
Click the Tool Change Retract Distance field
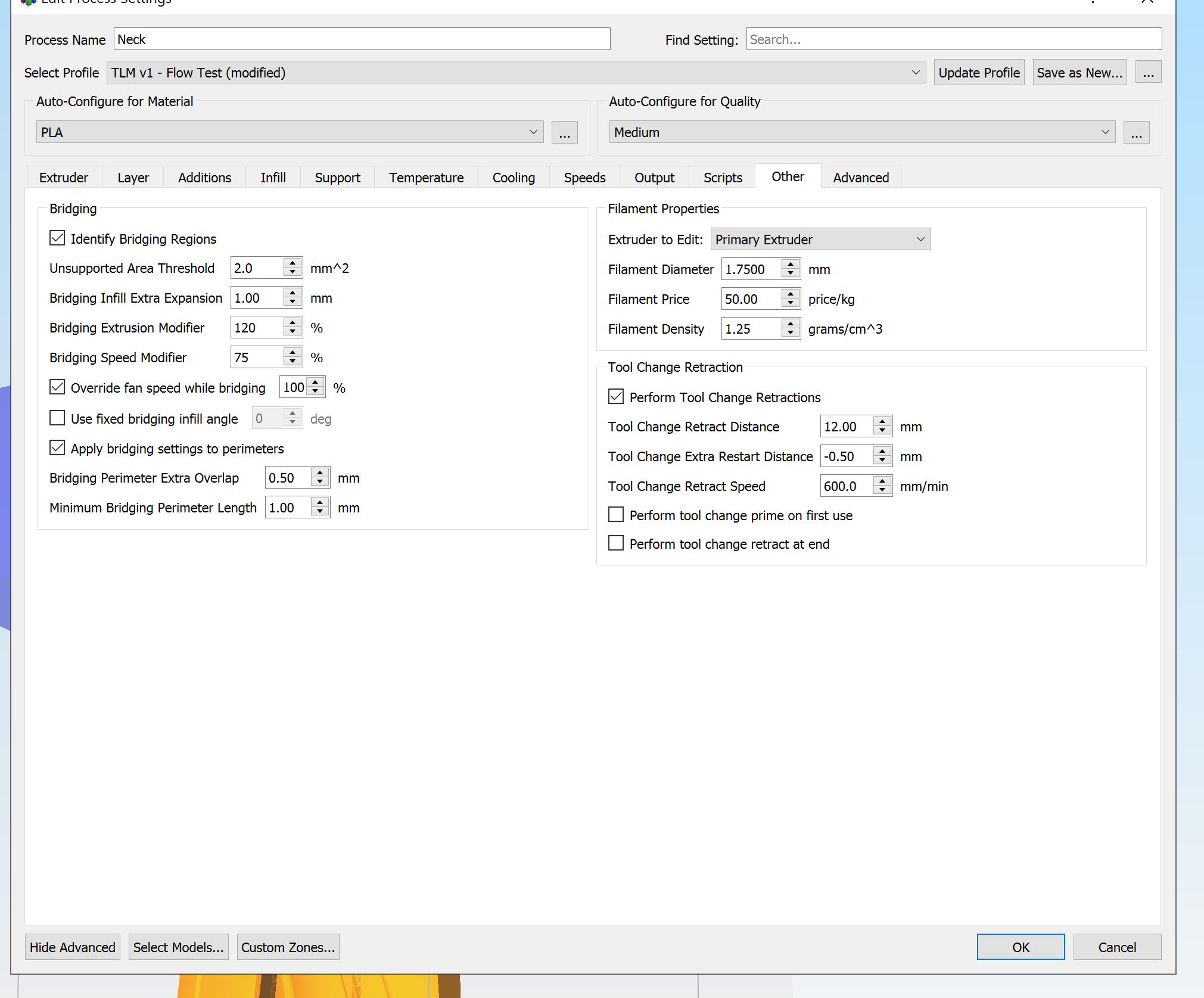click(x=847, y=427)
